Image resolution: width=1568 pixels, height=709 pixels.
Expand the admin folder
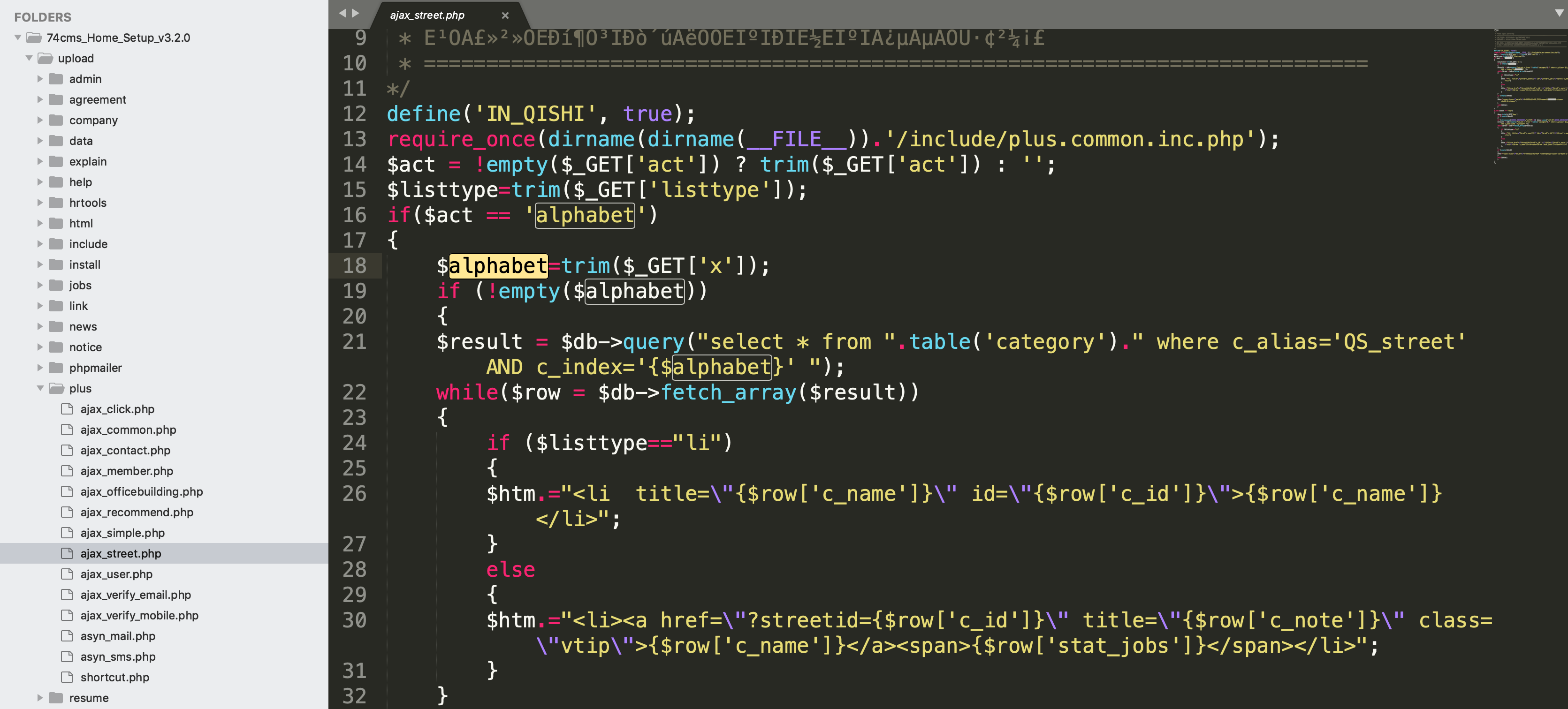[x=40, y=79]
